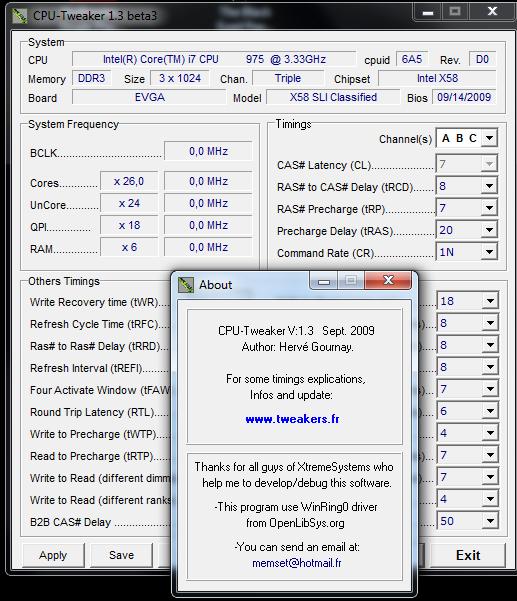
Task: Click the Memory type DDR3 field
Action: pos(92,78)
